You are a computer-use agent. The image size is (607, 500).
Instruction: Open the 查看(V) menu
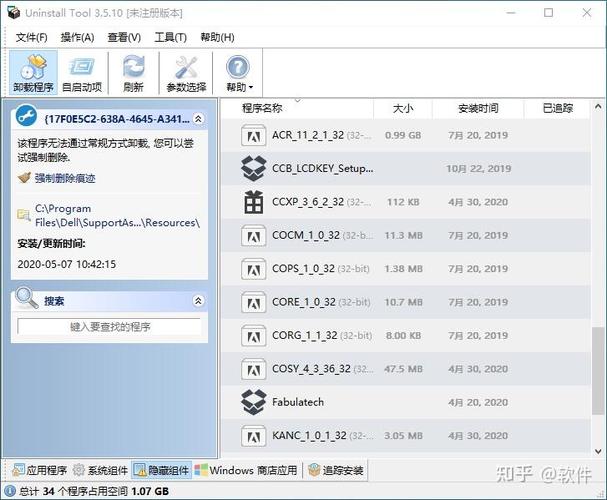click(124, 37)
